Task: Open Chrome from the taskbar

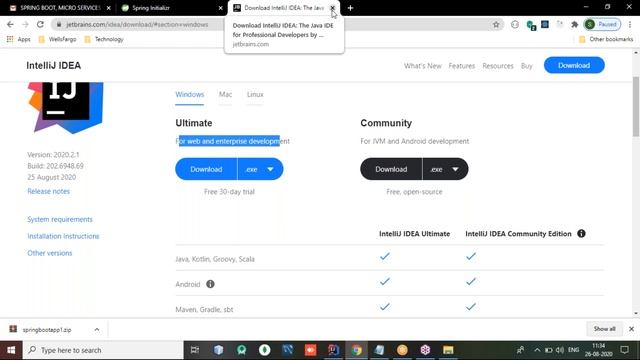Action: click(356, 350)
